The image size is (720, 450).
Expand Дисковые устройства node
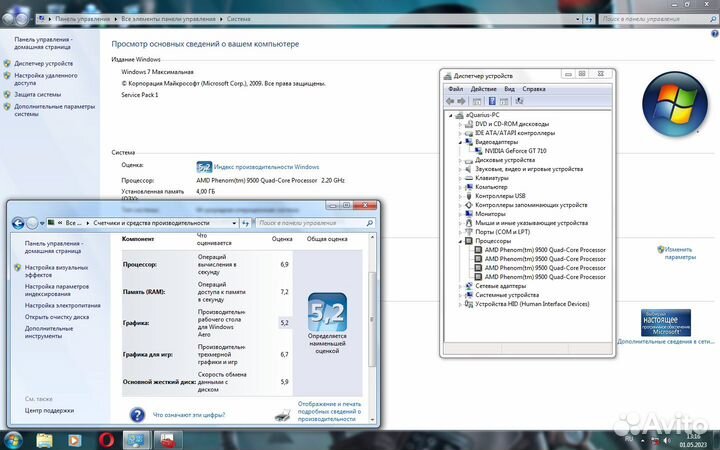click(460, 160)
